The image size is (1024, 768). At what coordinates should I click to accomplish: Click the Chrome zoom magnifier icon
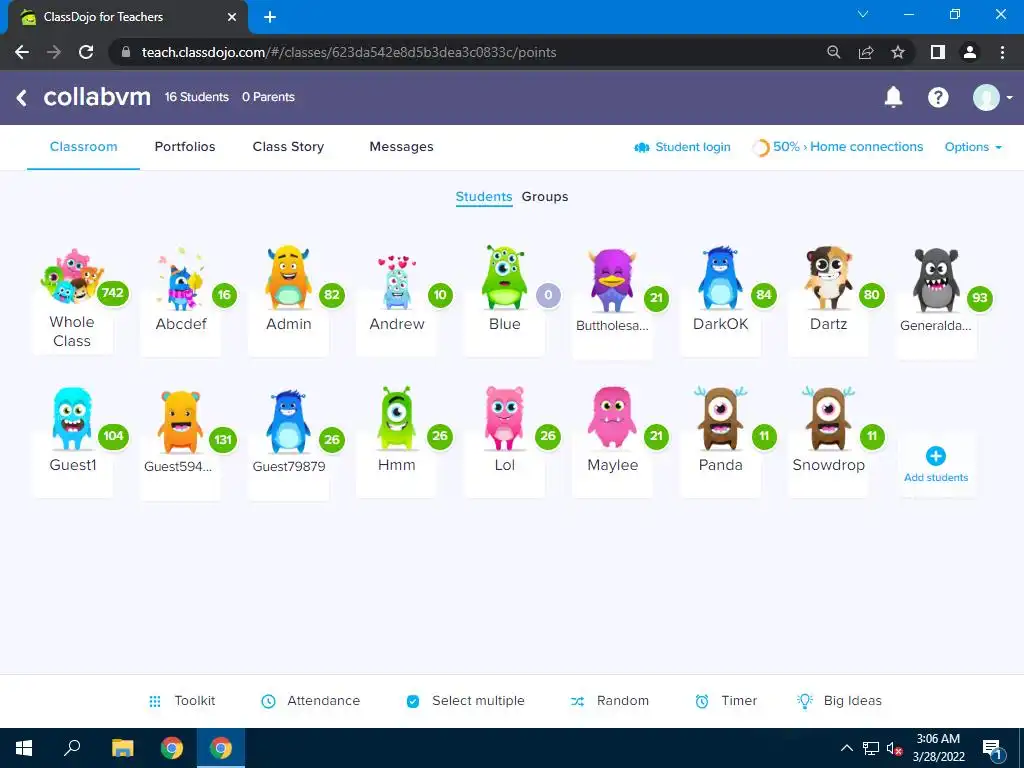833,52
